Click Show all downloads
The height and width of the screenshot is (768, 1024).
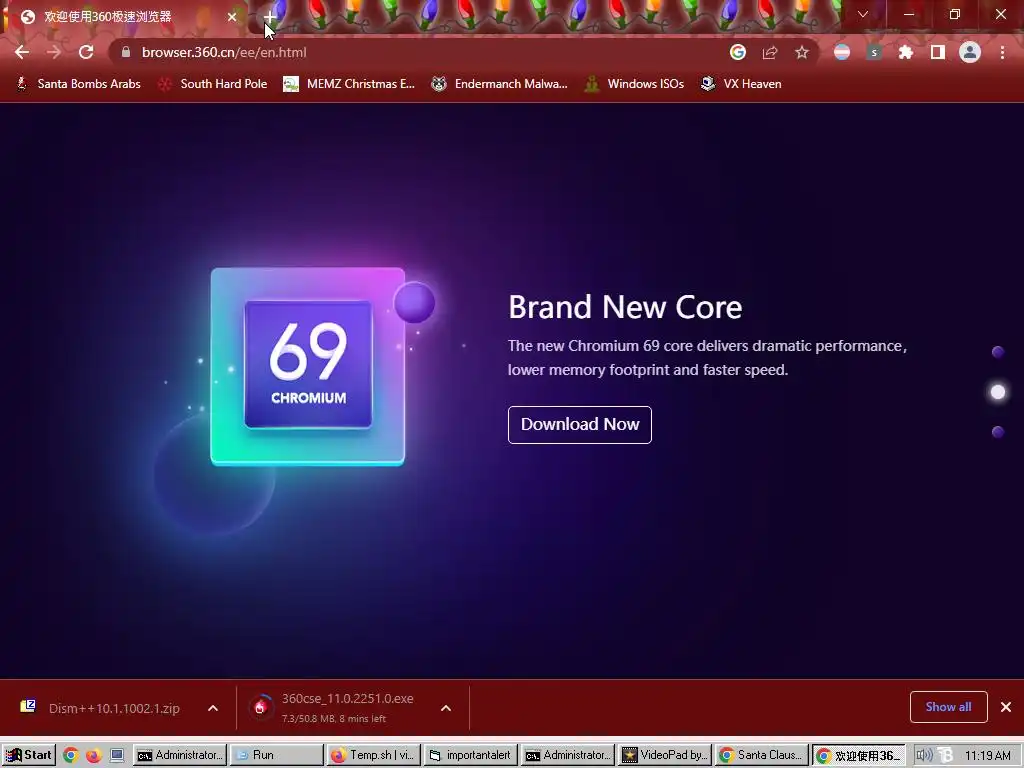pyautogui.click(x=948, y=707)
